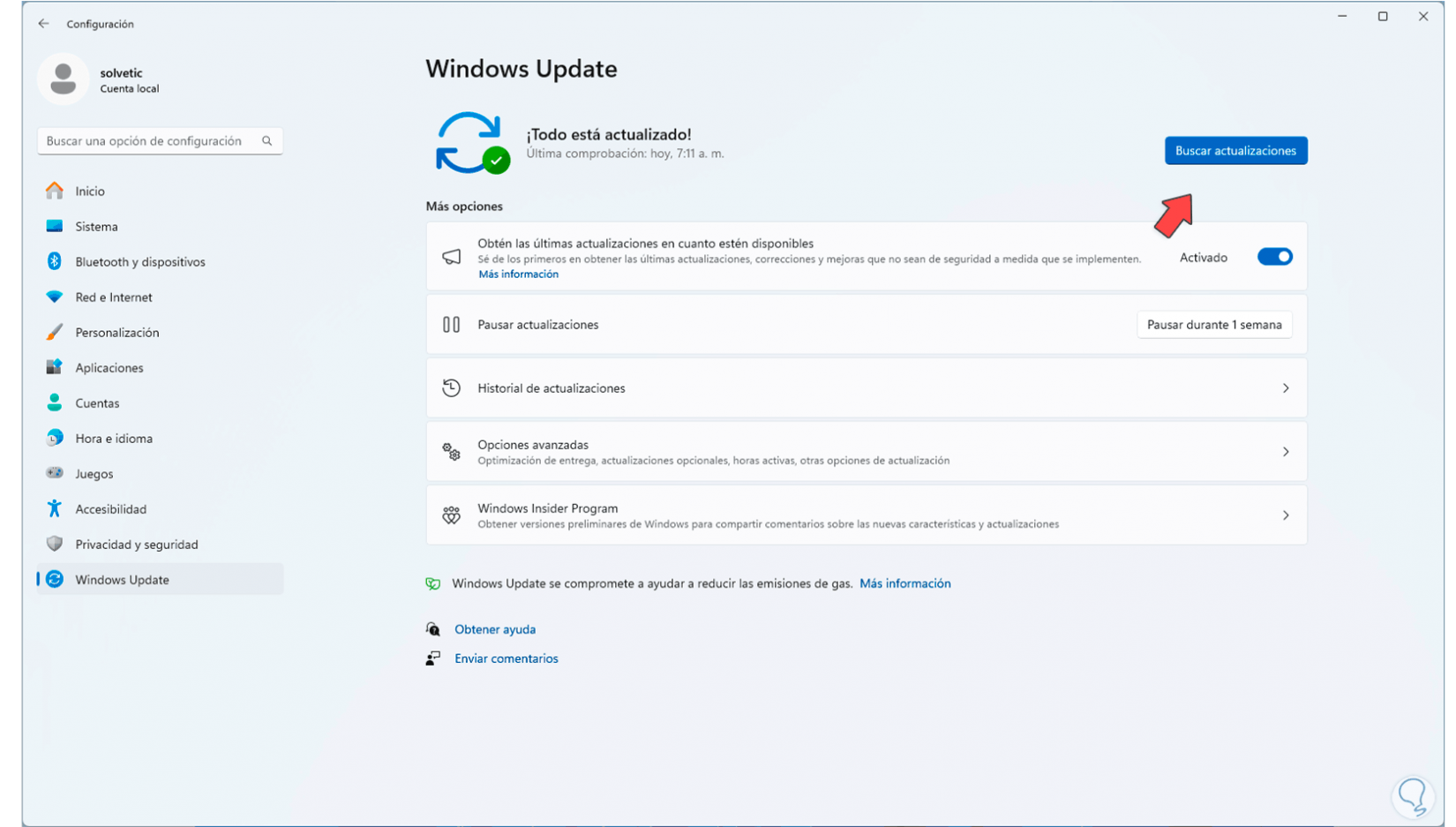Open the Juegos section
Image resolution: width=1456 pixels, height=827 pixels.
pos(160,473)
